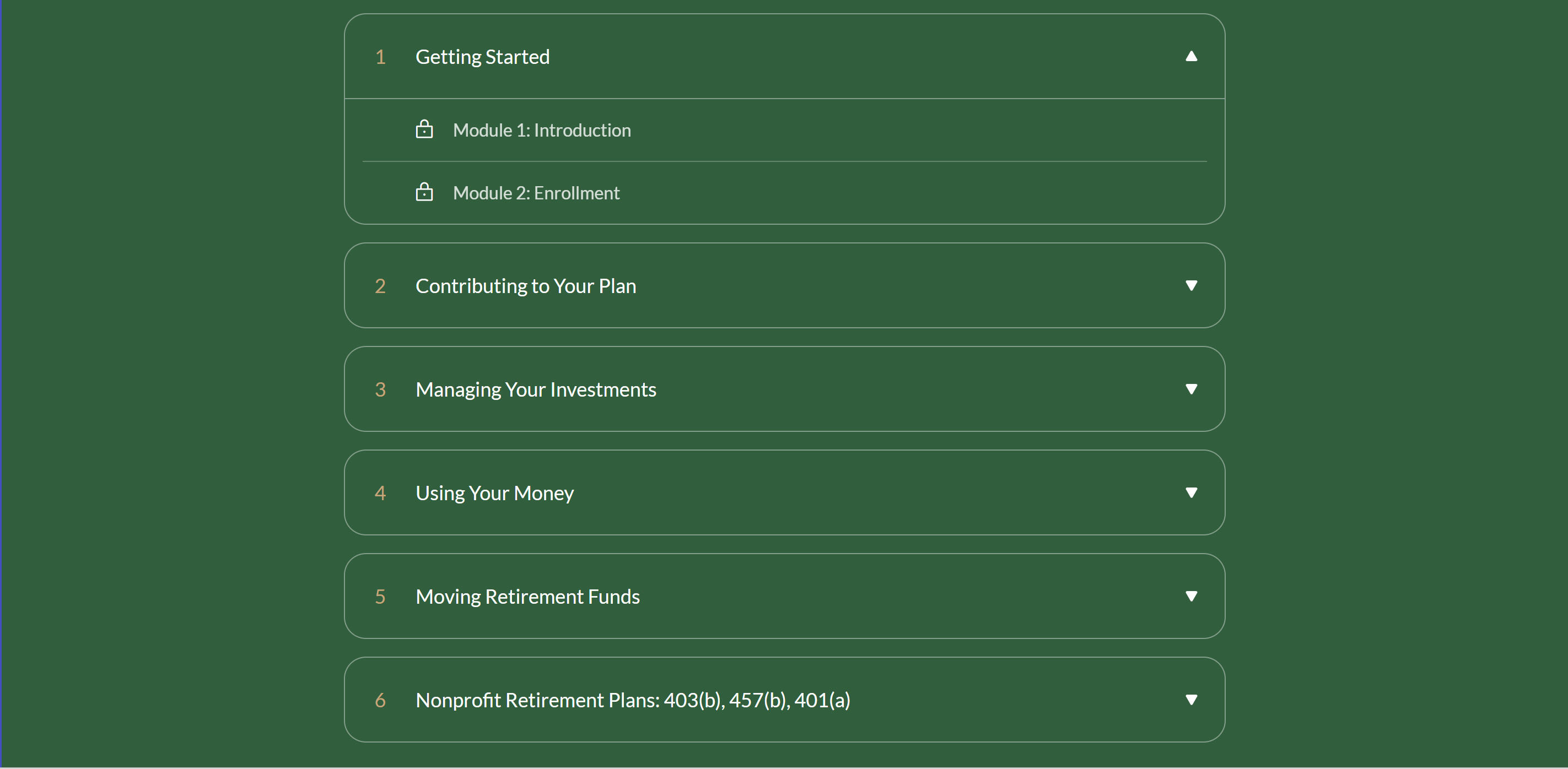
Task: Click Moving Retirement Funds heading text
Action: click(x=527, y=596)
